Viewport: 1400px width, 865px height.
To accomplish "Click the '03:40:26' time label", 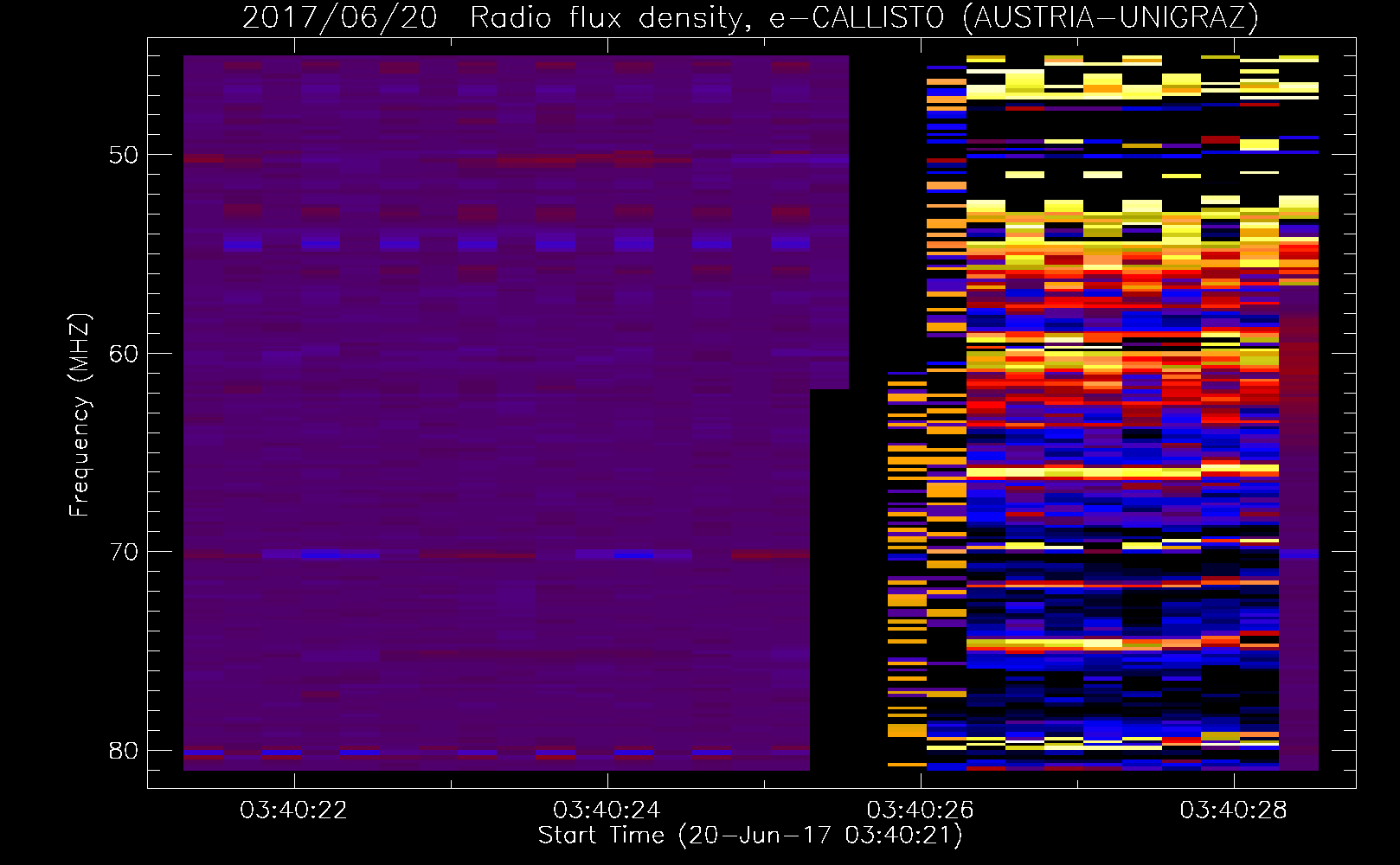I will [921, 811].
